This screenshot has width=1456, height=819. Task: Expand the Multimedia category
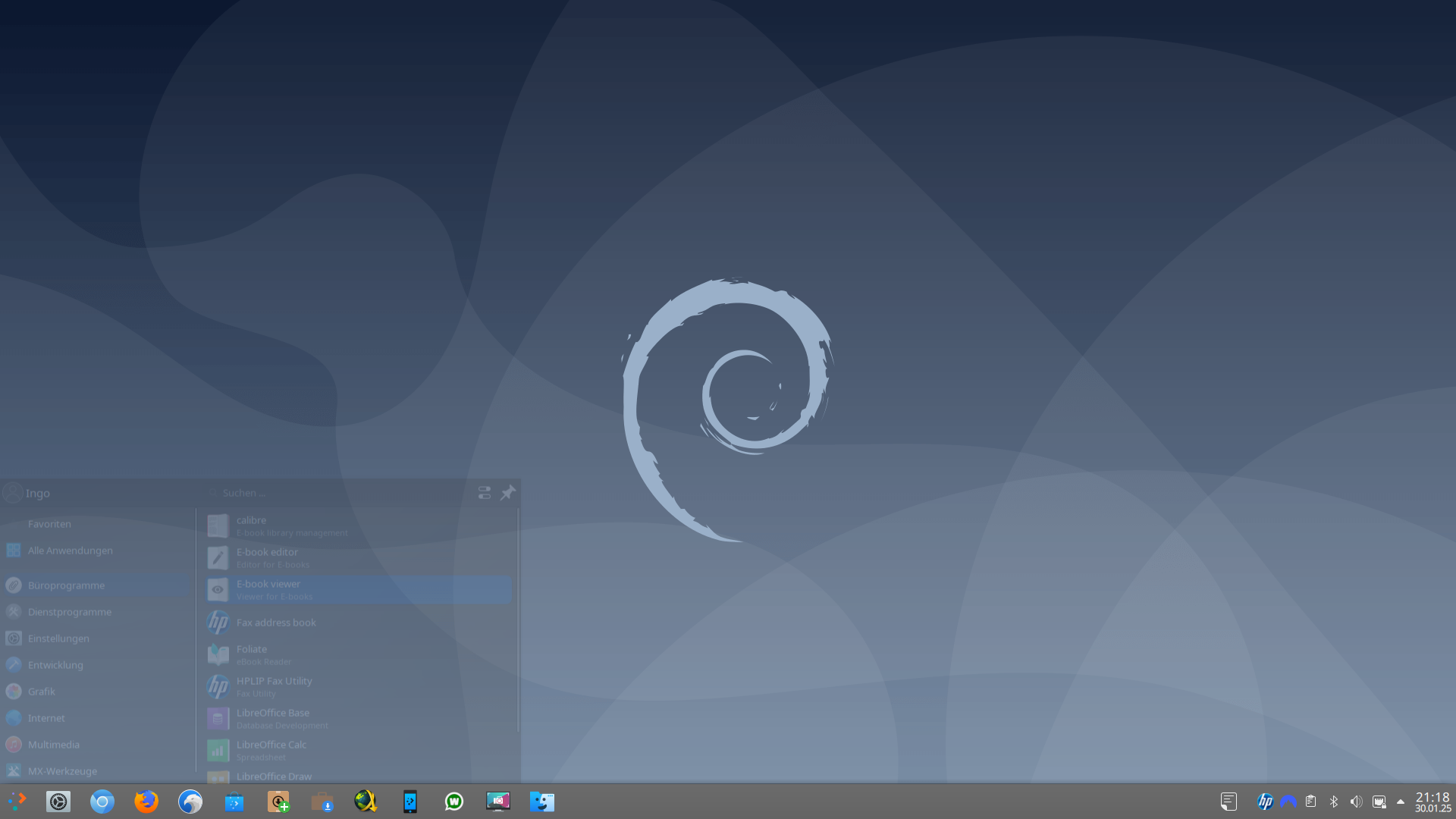tap(53, 745)
